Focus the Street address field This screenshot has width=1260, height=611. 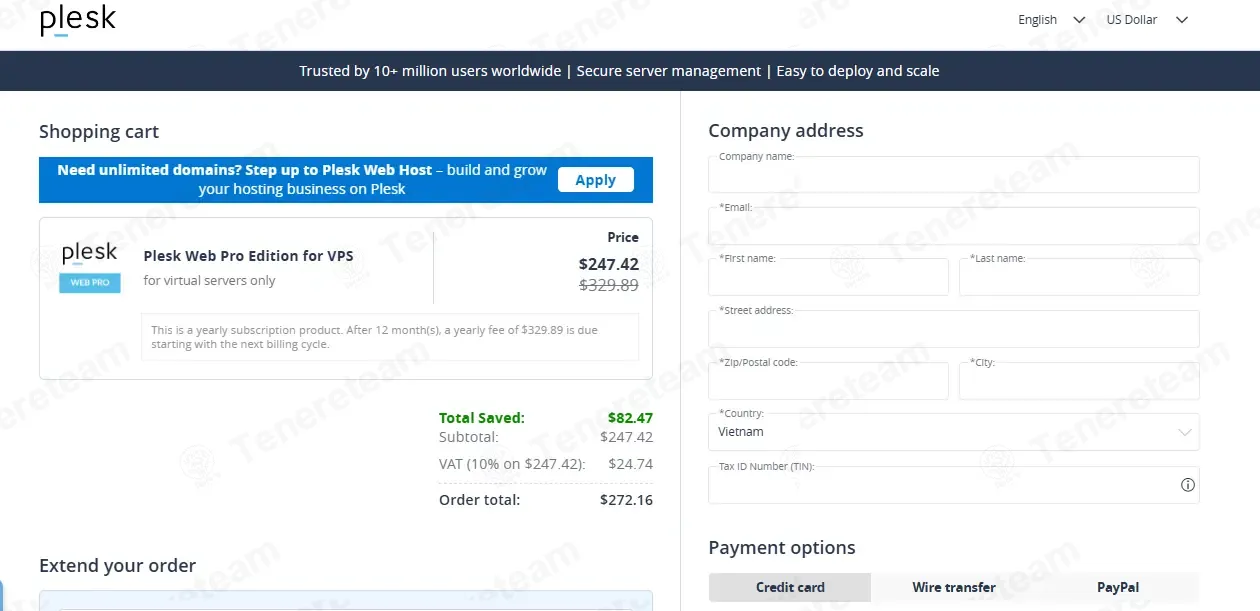(x=953, y=329)
